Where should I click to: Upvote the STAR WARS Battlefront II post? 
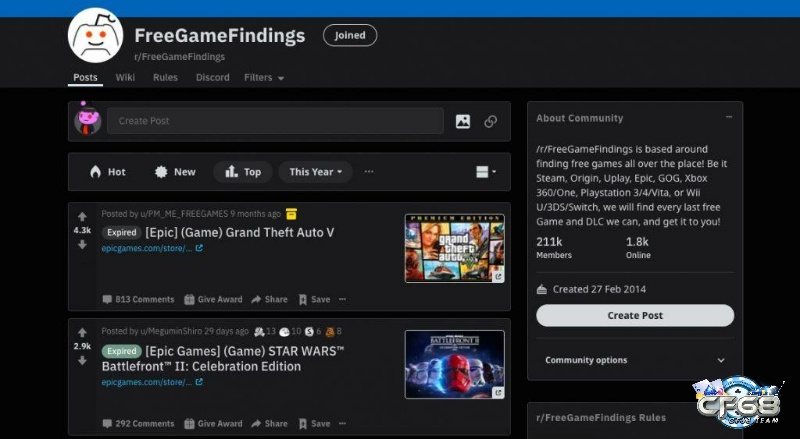click(82, 332)
